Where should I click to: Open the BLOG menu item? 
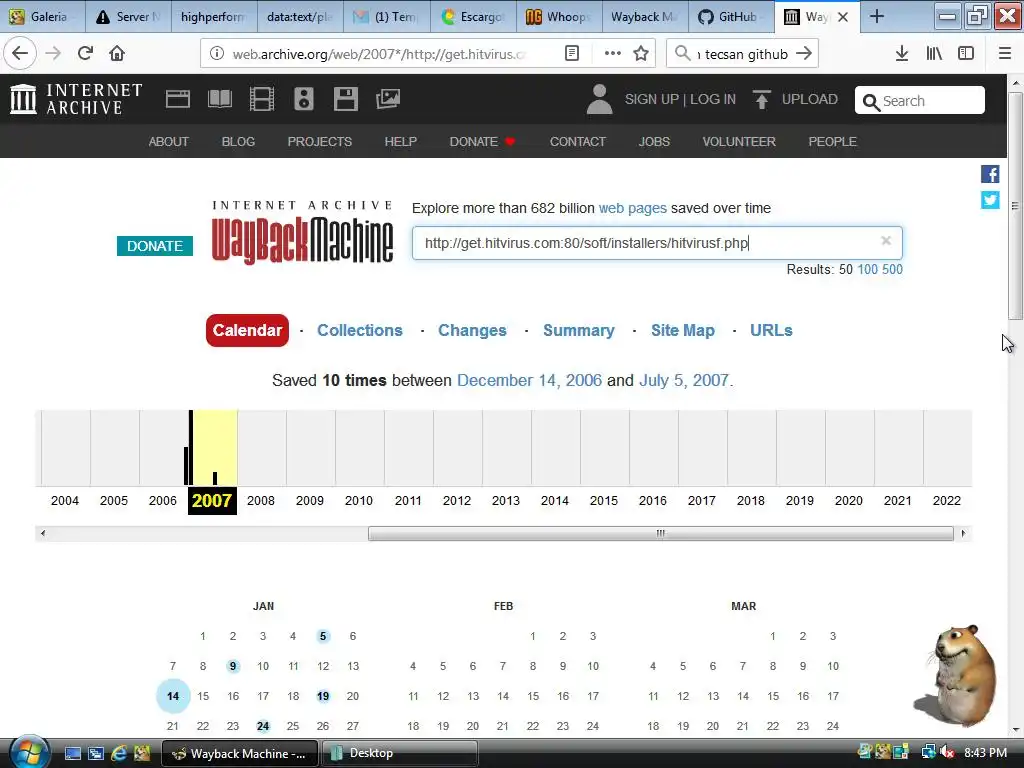(238, 142)
